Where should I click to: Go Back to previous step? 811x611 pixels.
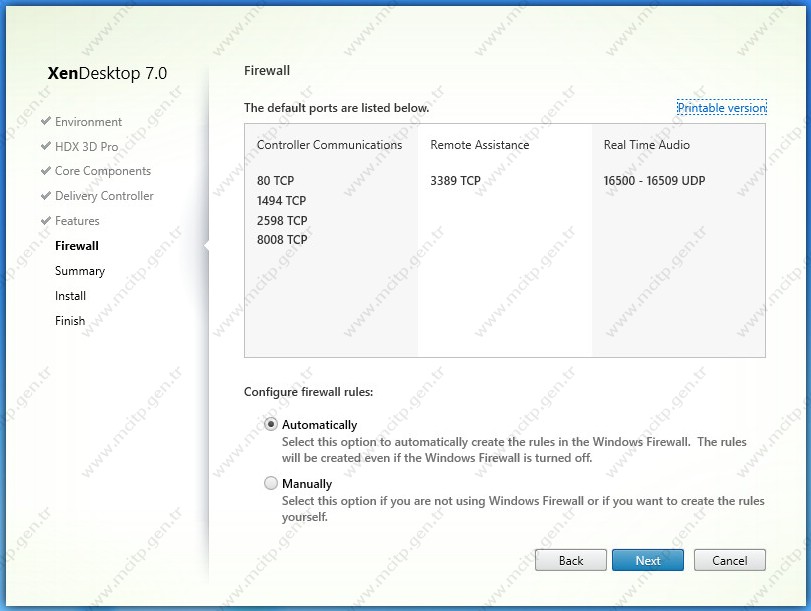(x=570, y=560)
